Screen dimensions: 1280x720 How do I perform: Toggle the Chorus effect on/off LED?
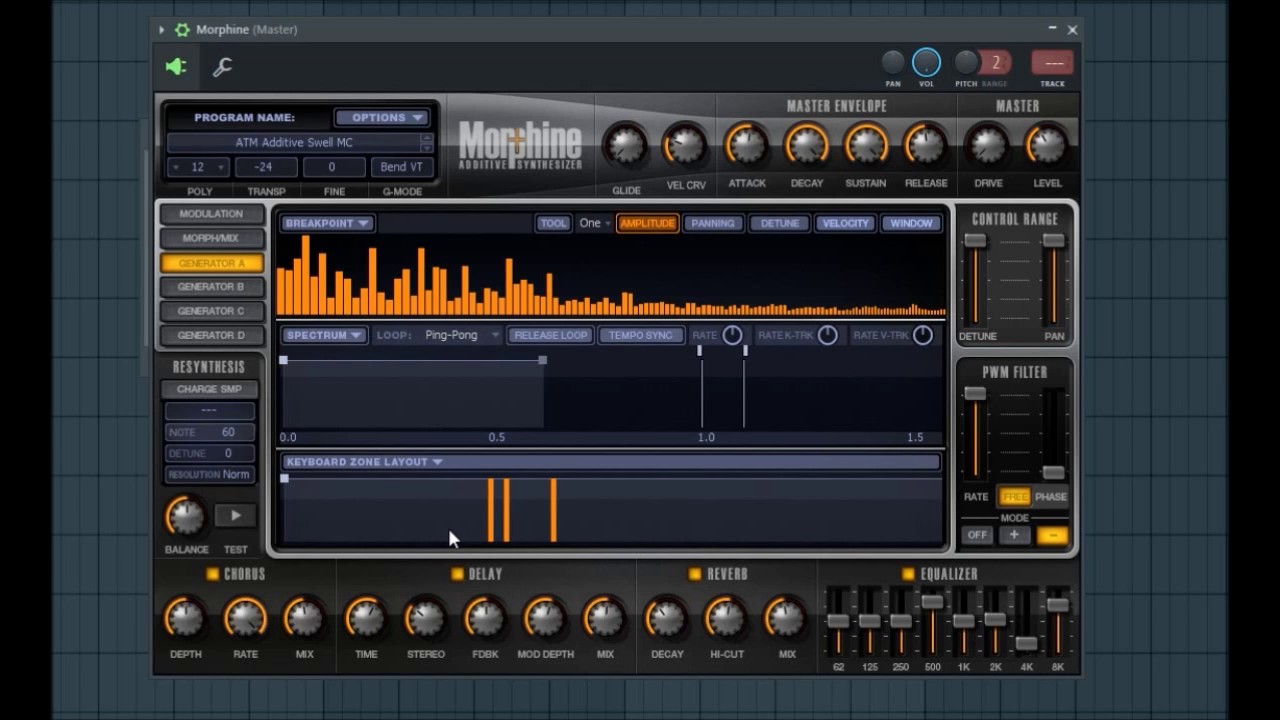click(212, 574)
